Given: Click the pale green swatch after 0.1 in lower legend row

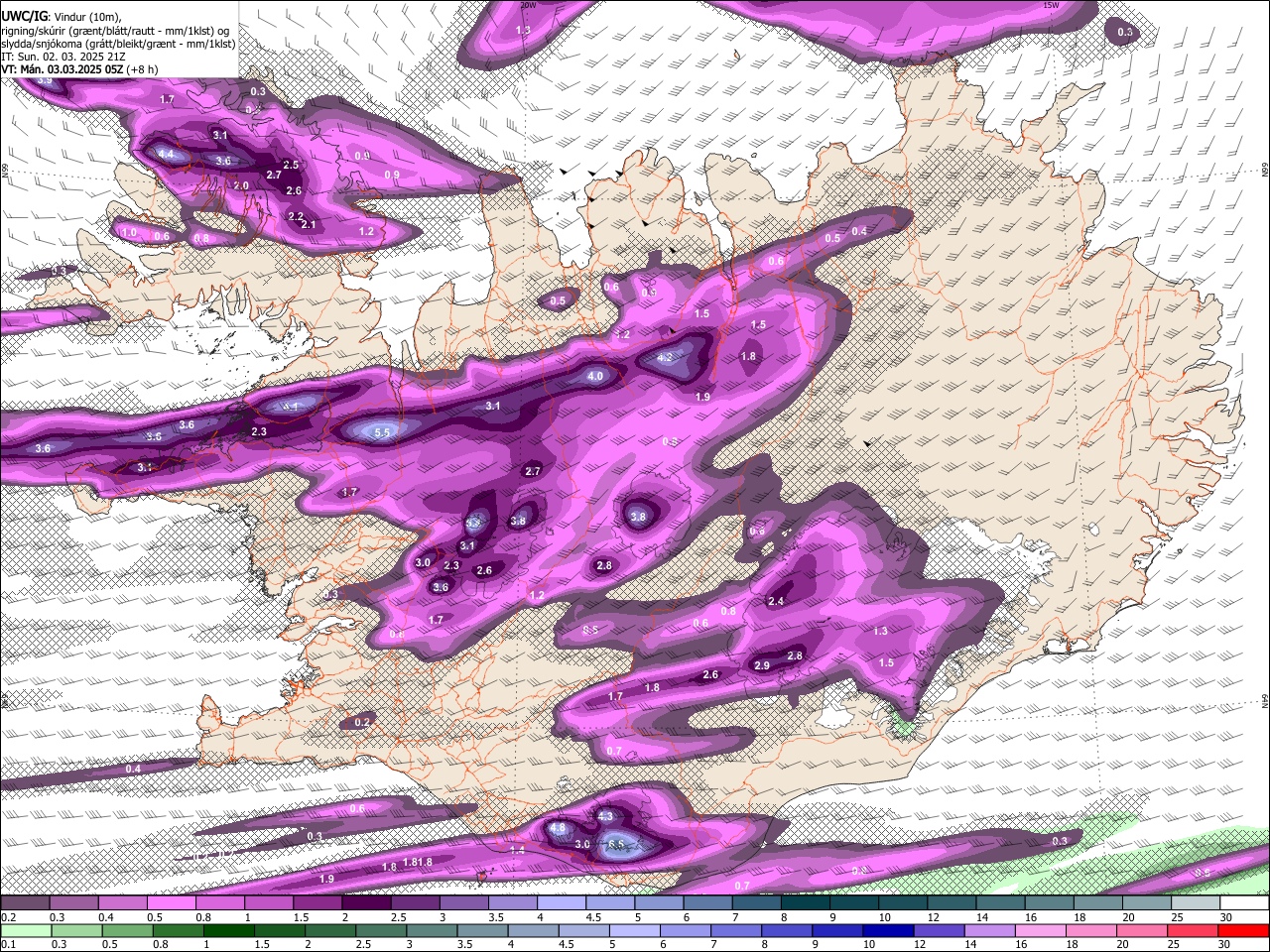Looking at the screenshot, I should [25, 930].
